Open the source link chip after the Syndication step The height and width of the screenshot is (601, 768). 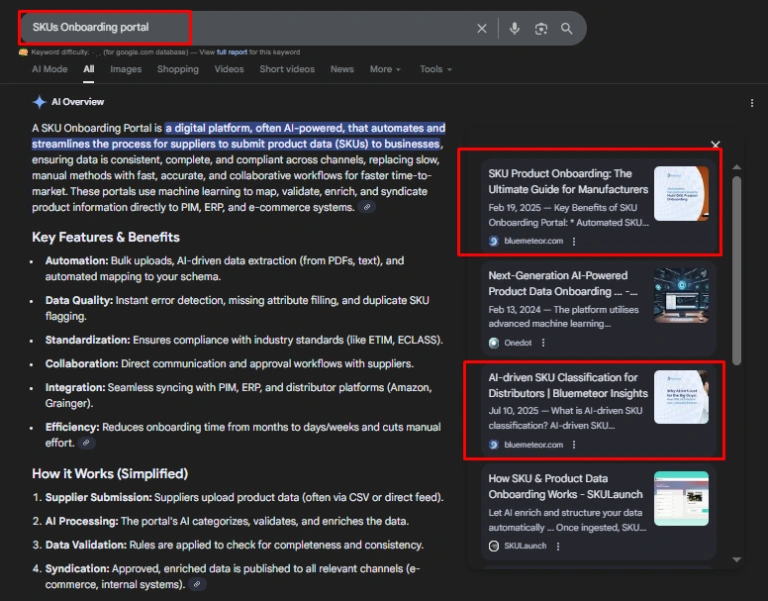197,584
